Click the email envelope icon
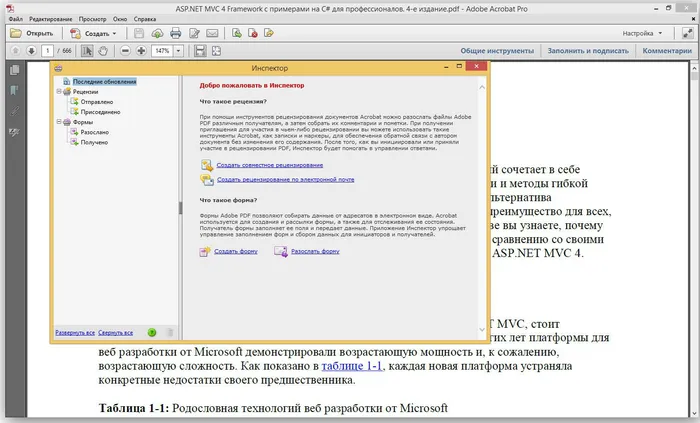This screenshot has width=700, height=423. click(212, 33)
